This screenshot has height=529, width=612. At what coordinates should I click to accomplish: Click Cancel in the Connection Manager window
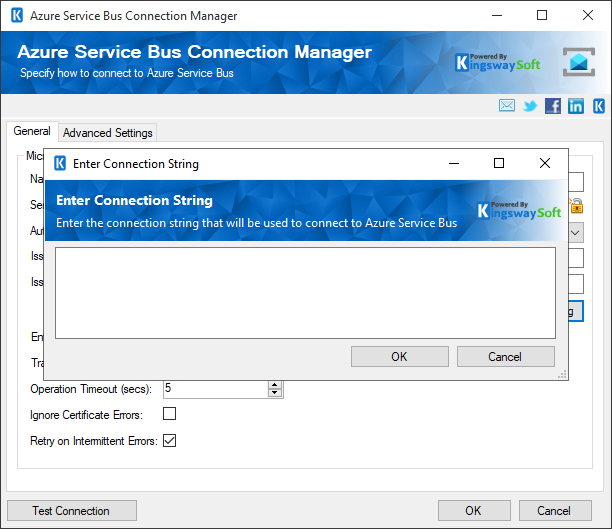coord(555,511)
